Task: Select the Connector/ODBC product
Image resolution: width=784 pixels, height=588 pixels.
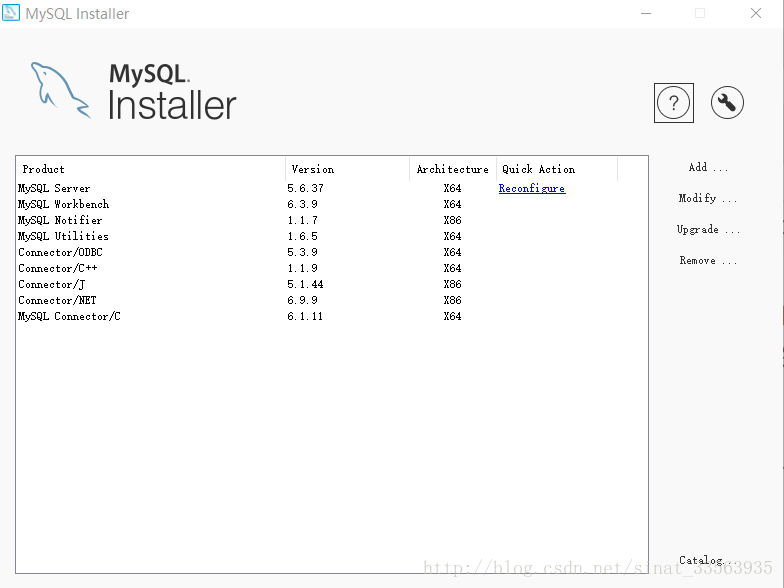Action: [x=60, y=252]
